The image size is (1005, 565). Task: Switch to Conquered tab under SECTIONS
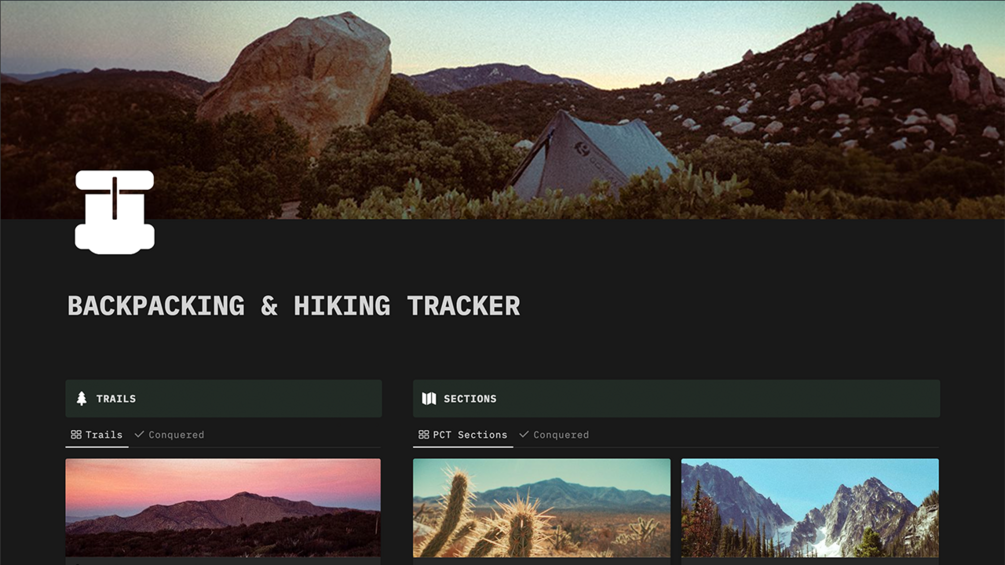pos(554,435)
